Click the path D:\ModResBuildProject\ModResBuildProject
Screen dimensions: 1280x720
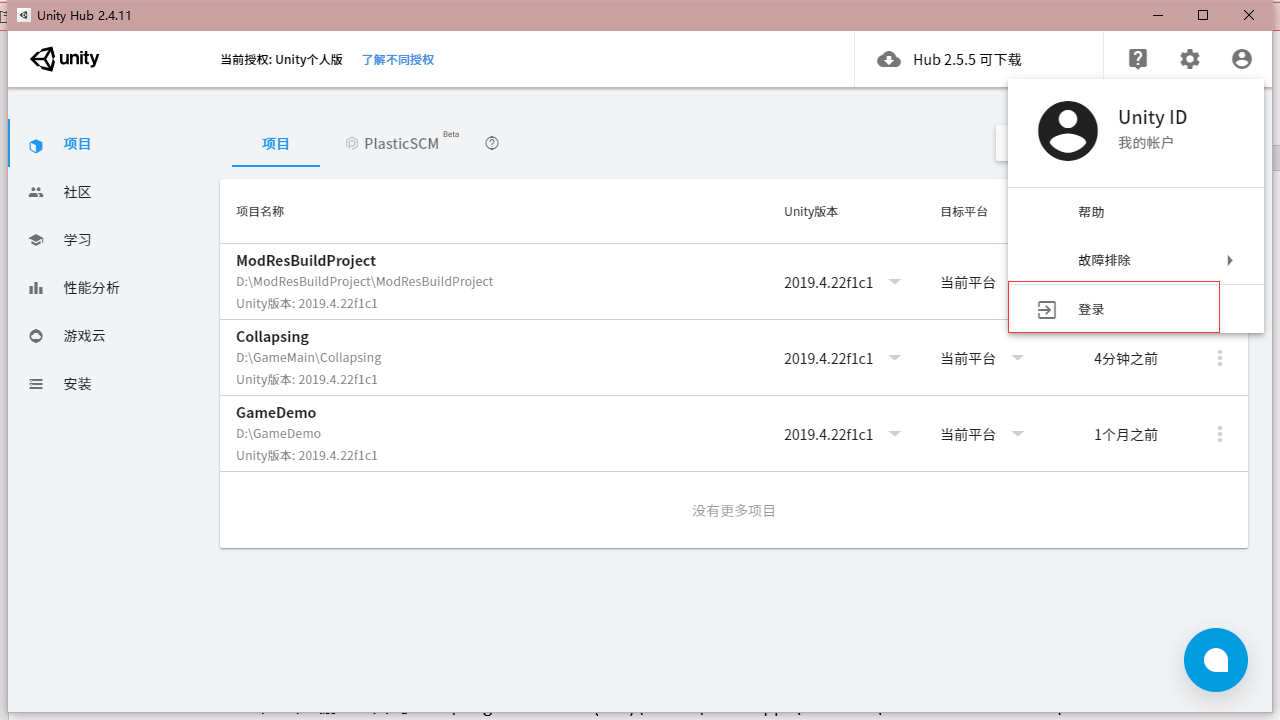pos(365,282)
